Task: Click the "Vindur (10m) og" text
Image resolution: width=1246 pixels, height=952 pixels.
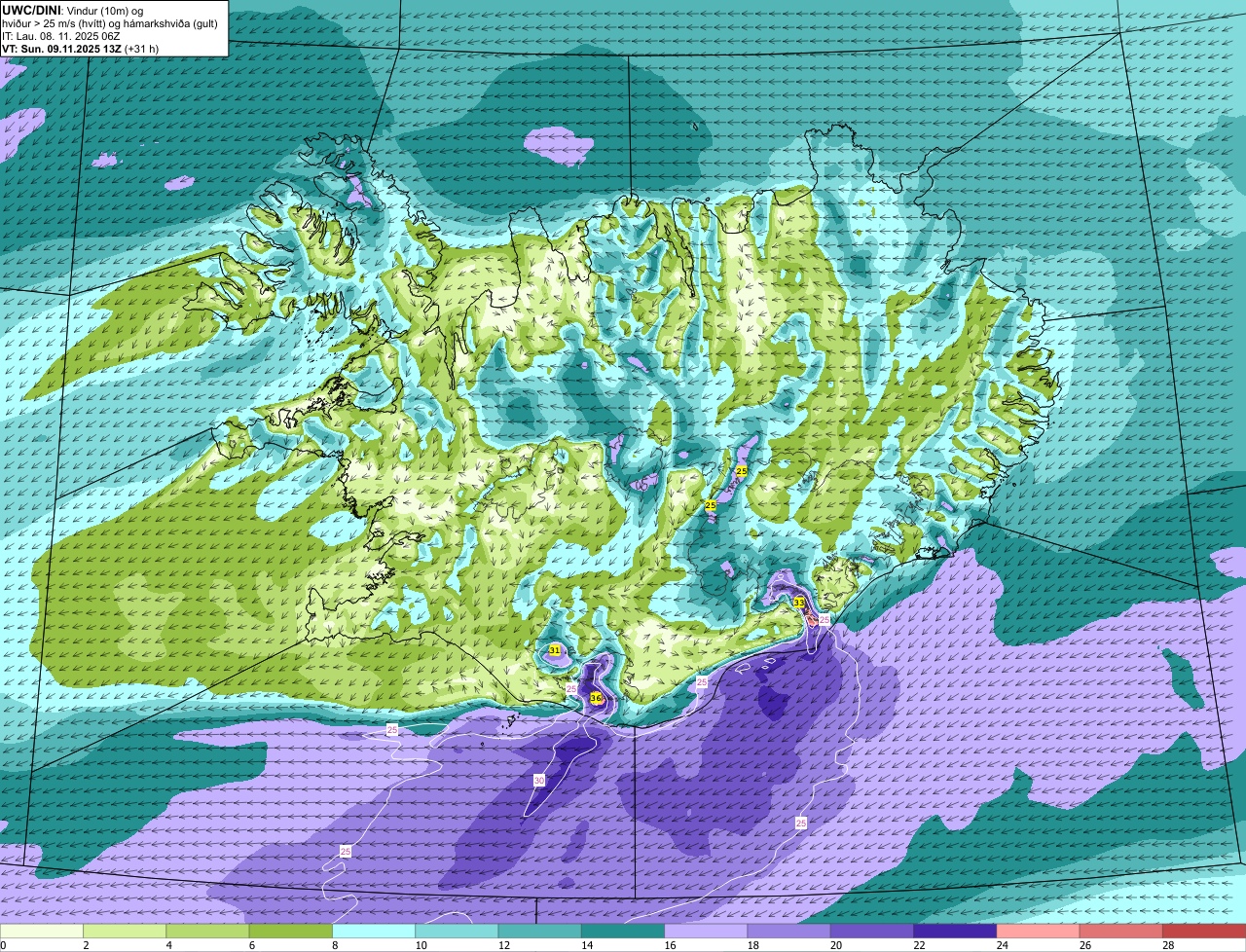Action: click(104, 10)
